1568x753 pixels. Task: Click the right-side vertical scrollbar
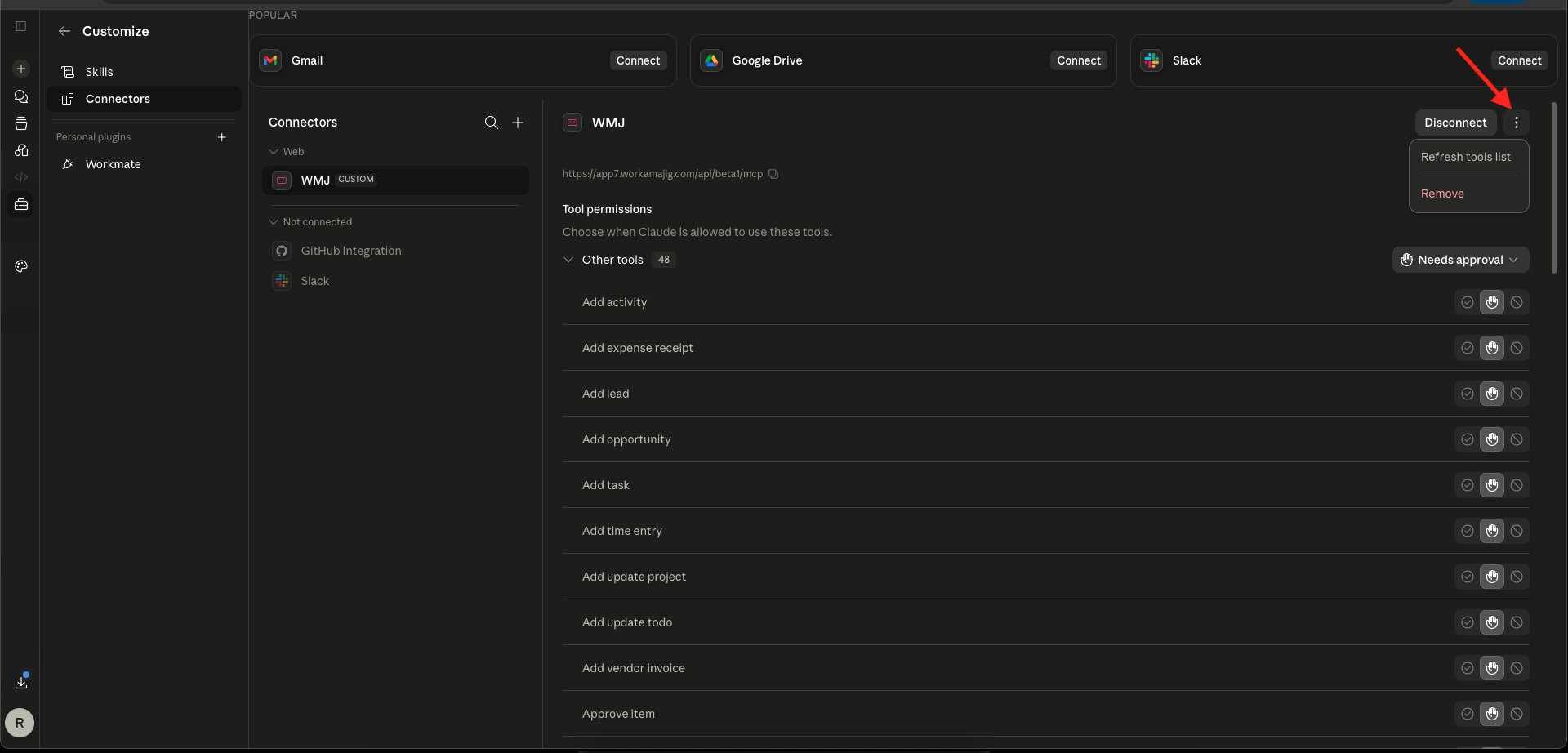point(1554,188)
